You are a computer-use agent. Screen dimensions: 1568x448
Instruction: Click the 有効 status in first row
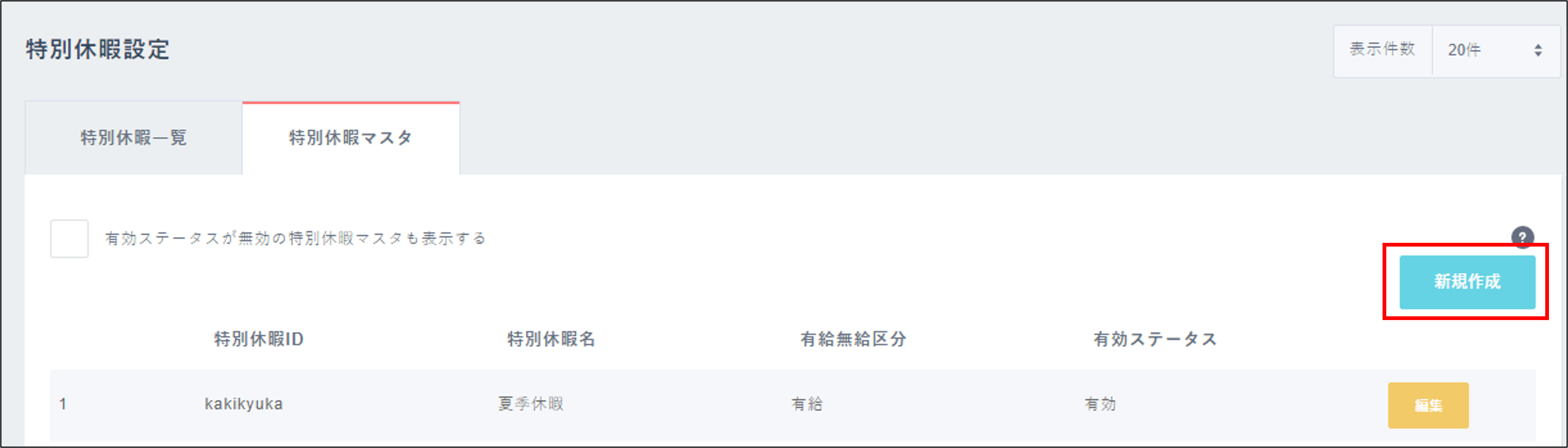1100,404
